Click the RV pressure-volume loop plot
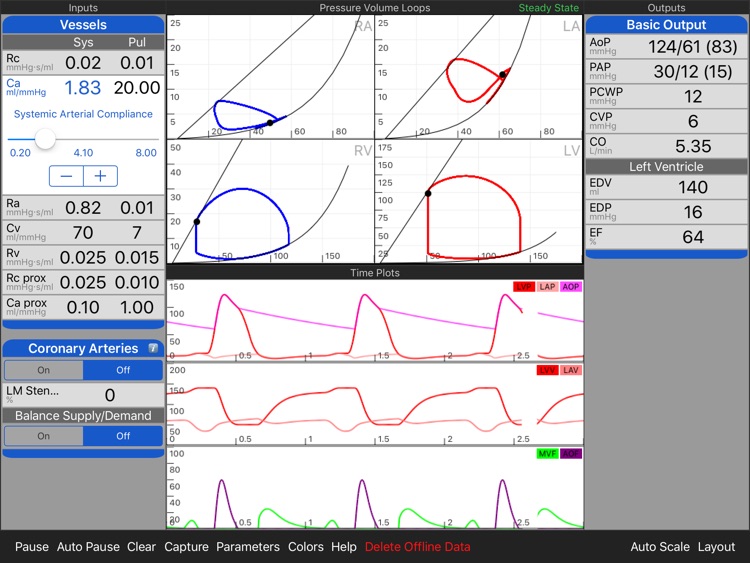750x563 pixels. point(270,201)
